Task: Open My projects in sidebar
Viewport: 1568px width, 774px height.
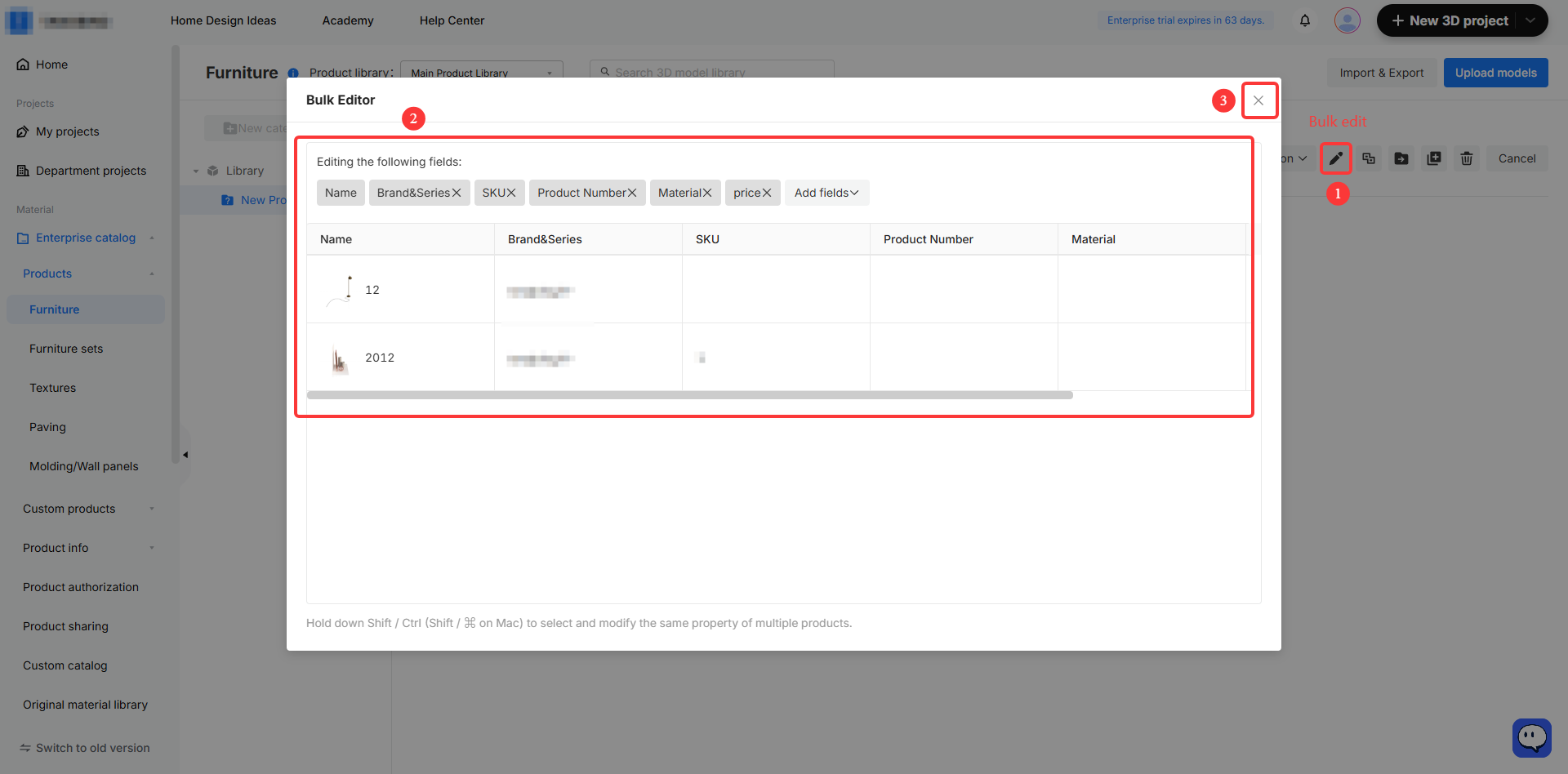Action: coord(67,131)
